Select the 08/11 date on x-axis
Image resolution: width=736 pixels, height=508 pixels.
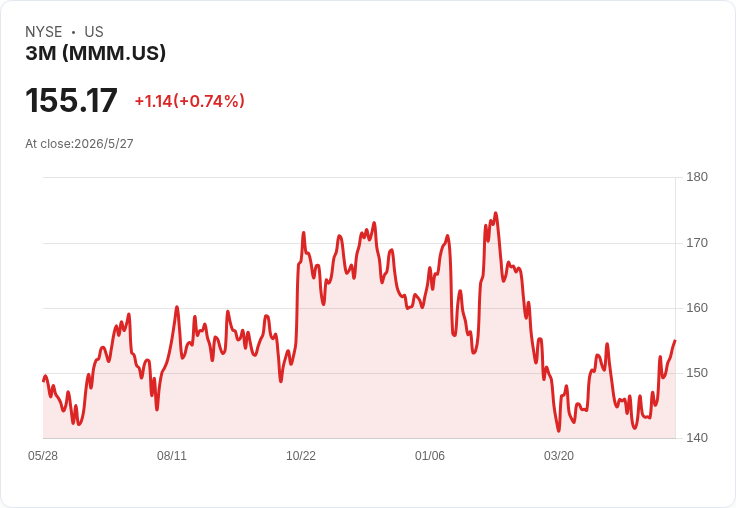tap(172, 455)
